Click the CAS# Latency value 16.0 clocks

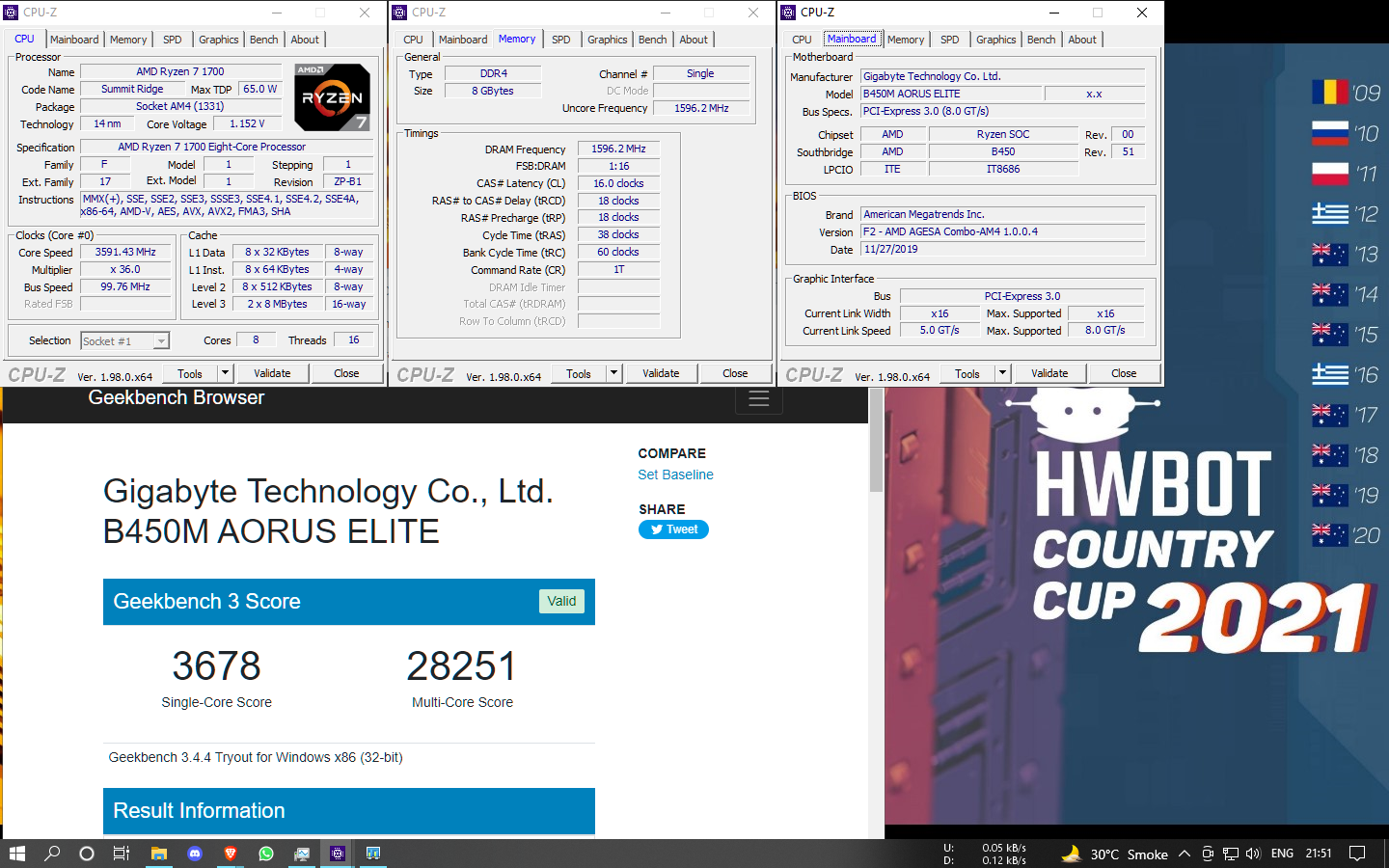(618, 183)
